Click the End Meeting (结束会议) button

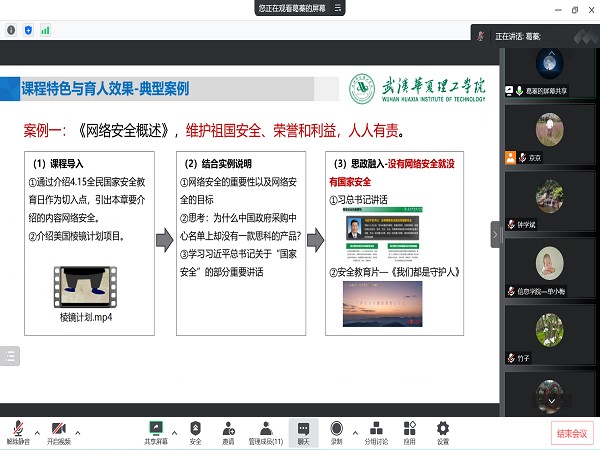pyautogui.click(x=573, y=432)
